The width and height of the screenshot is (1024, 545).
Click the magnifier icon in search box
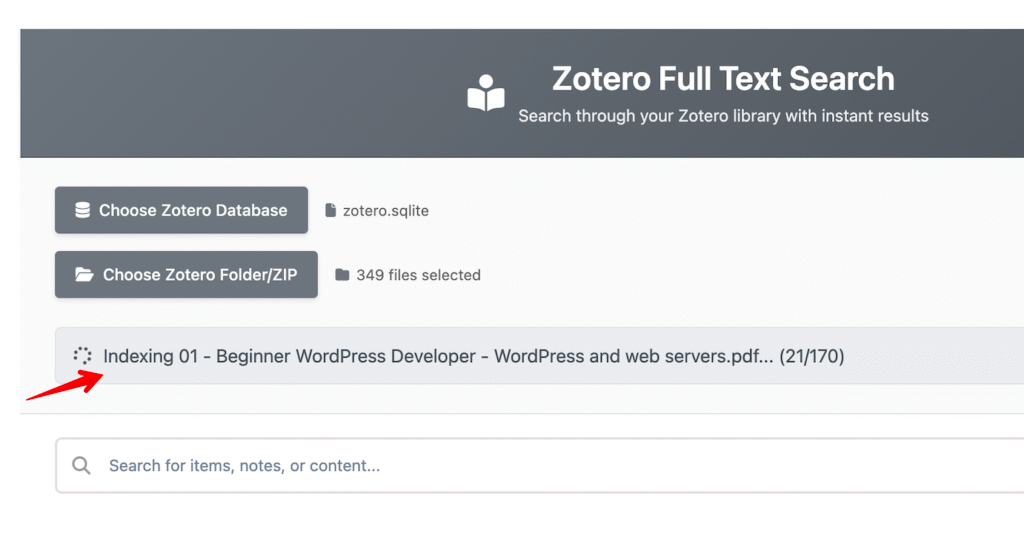click(82, 466)
